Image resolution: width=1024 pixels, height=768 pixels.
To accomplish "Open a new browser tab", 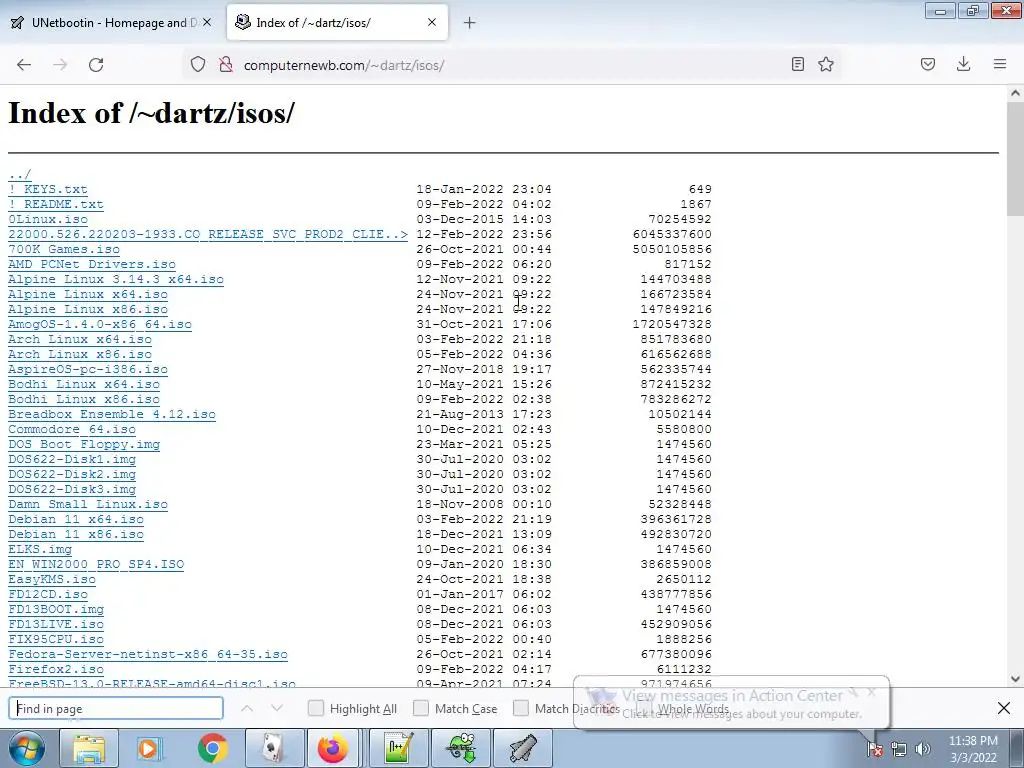I will 470,23.
